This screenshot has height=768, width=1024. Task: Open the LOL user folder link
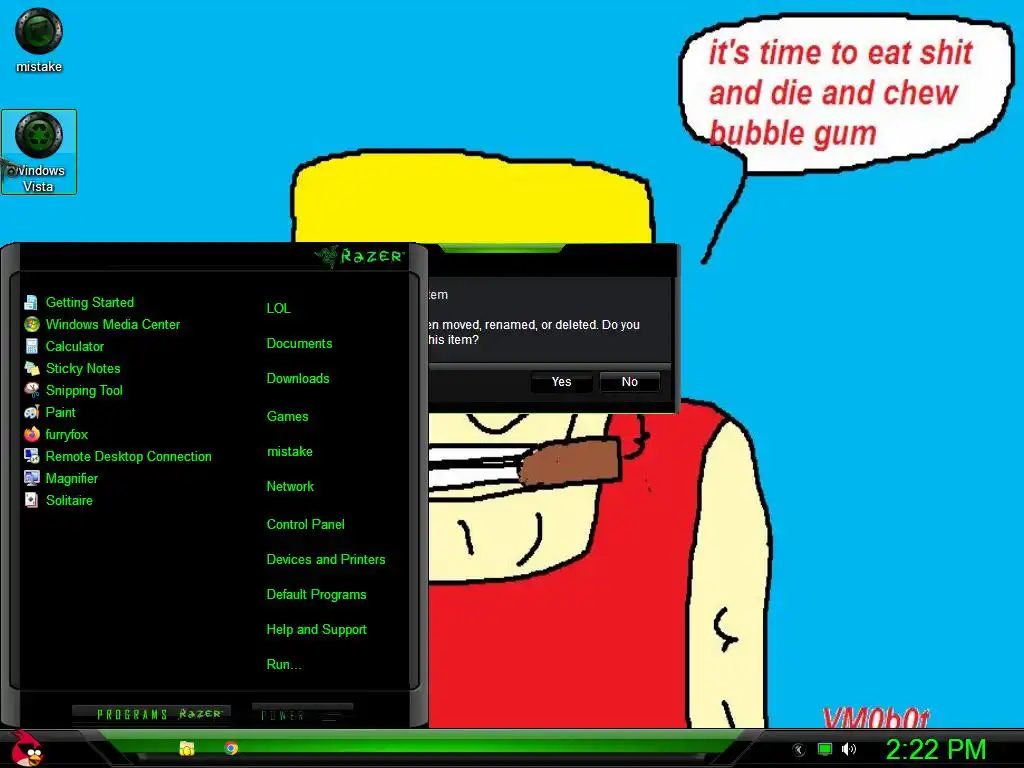[x=278, y=308]
